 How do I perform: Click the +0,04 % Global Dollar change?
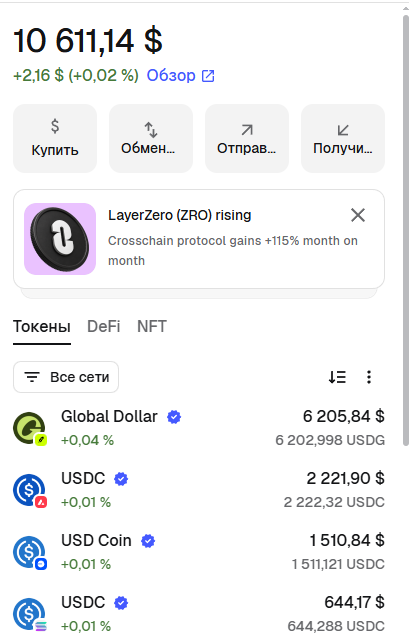[87, 440]
